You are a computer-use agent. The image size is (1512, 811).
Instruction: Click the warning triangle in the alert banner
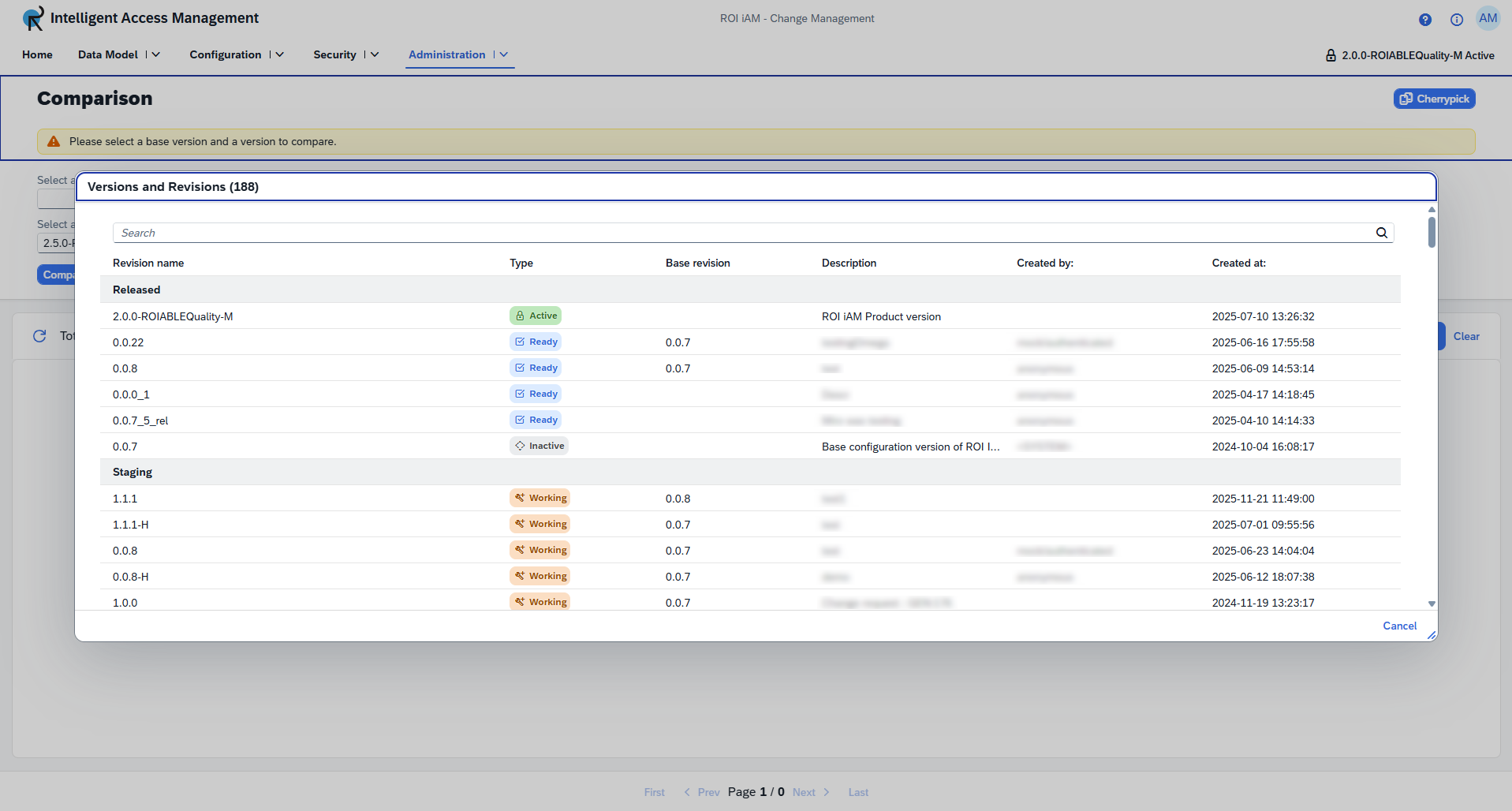[x=53, y=141]
